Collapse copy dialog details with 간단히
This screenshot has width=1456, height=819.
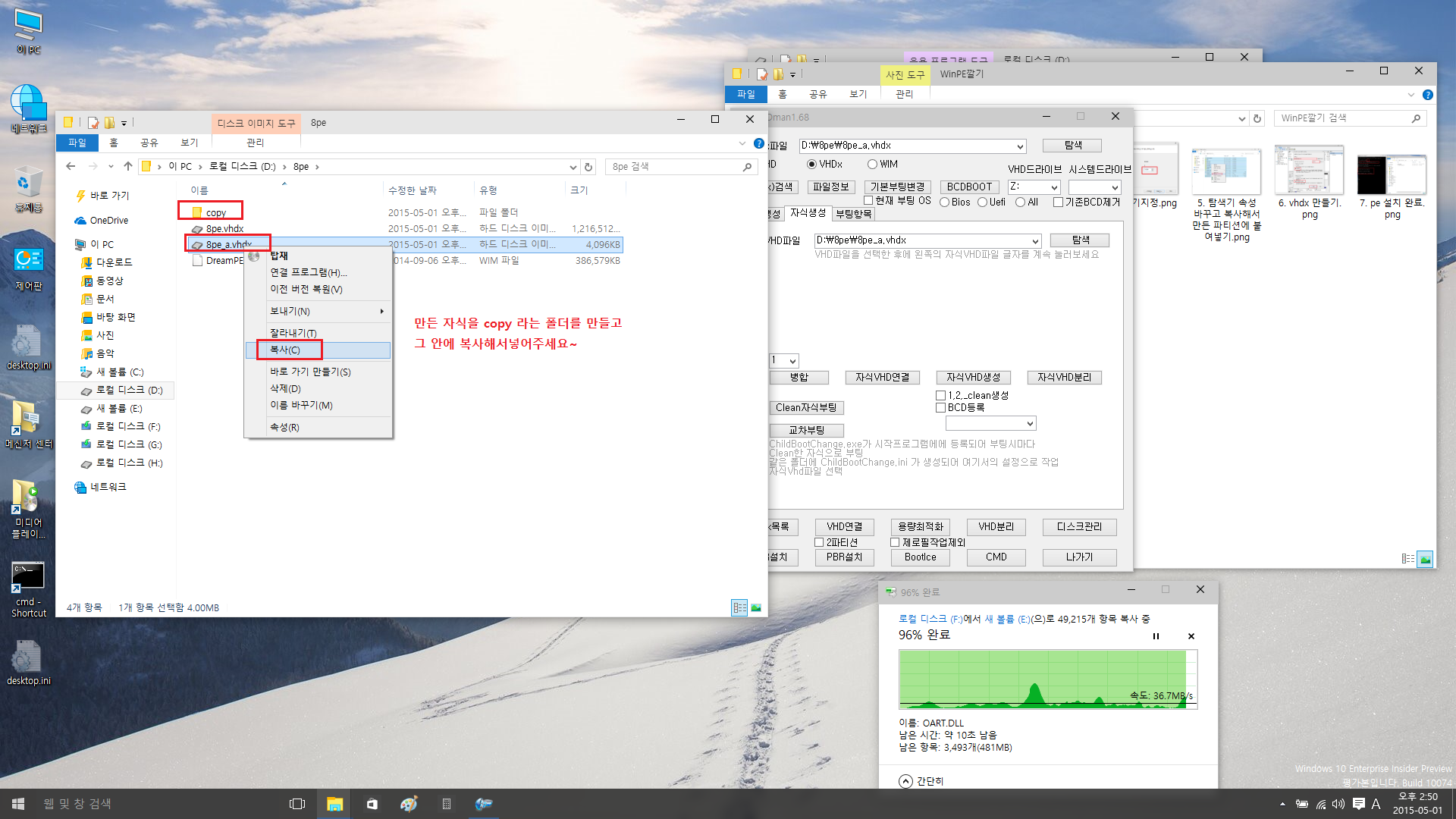click(921, 781)
